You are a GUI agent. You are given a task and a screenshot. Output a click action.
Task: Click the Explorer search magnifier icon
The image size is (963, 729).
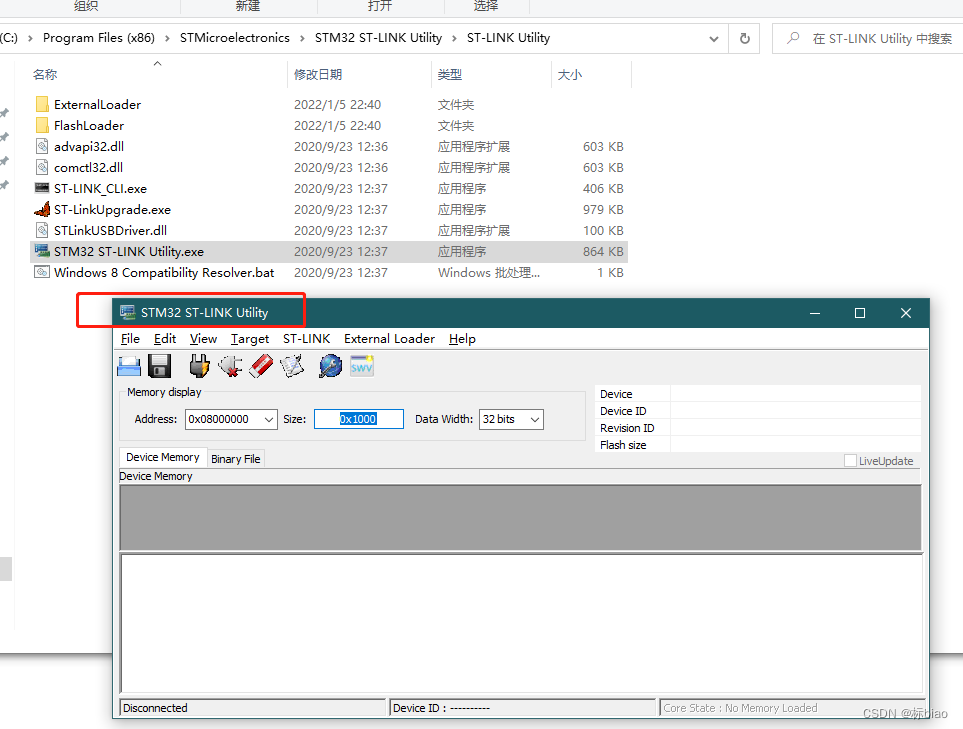pos(793,38)
